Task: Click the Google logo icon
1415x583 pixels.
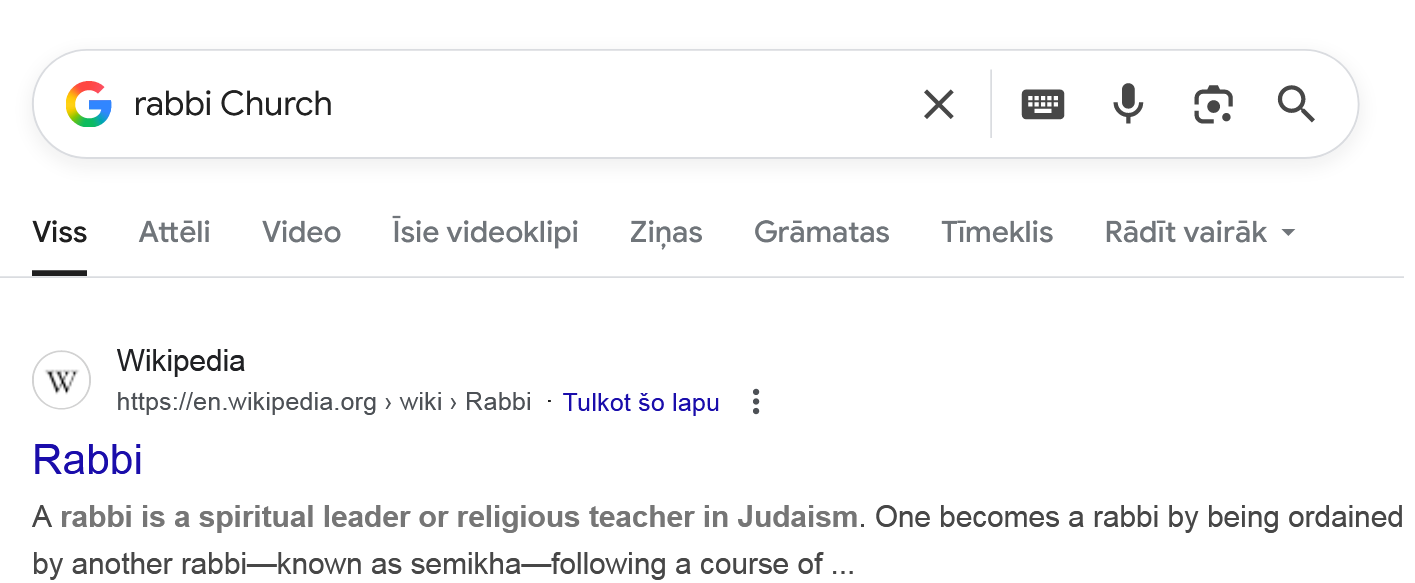Action: tap(88, 104)
